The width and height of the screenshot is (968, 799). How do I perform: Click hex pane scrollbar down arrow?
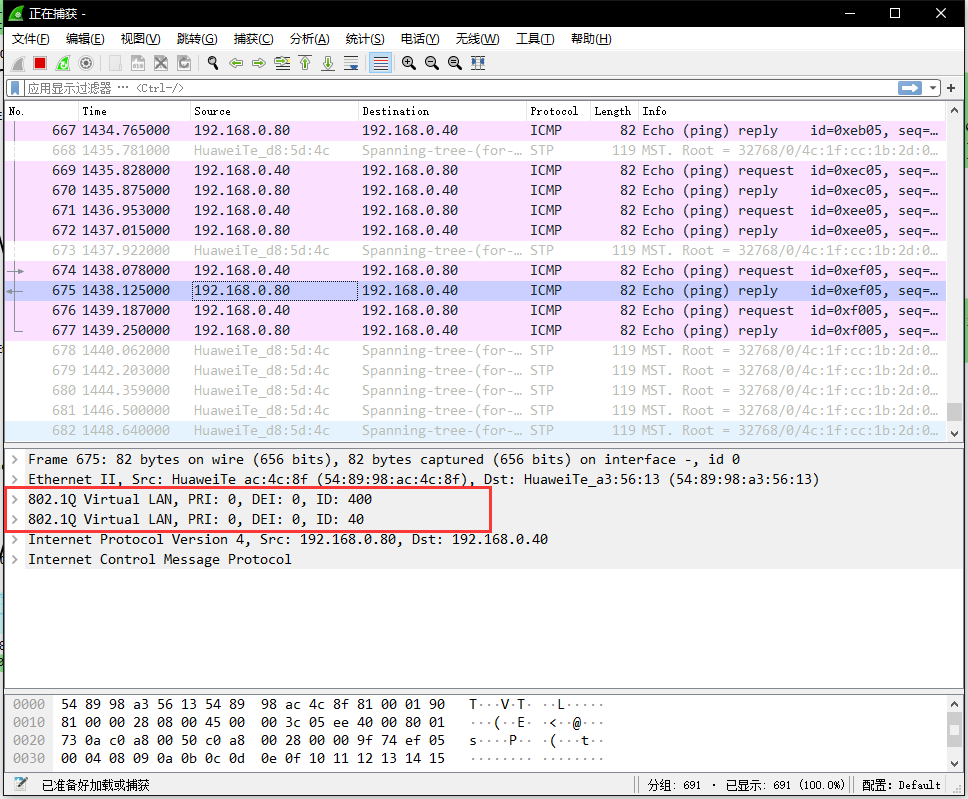pyautogui.click(x=954, y=763)
